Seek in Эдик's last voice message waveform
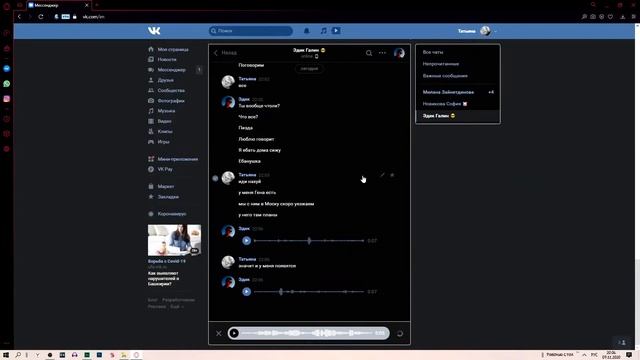The width and height of the screenshot is (640, 360). [x=309, y=292]
